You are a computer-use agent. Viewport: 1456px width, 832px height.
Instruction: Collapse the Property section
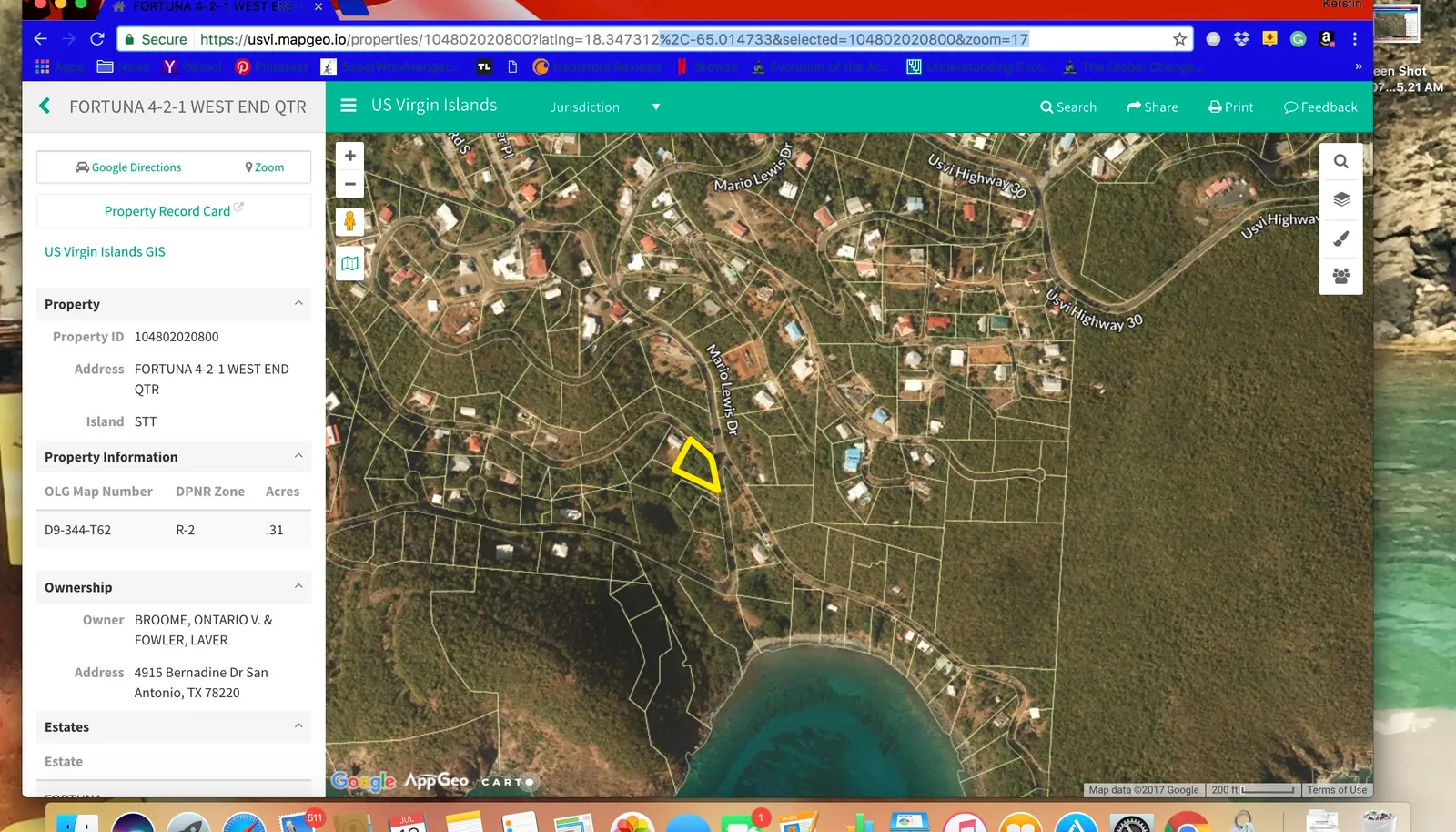click(x=298, y=303)
